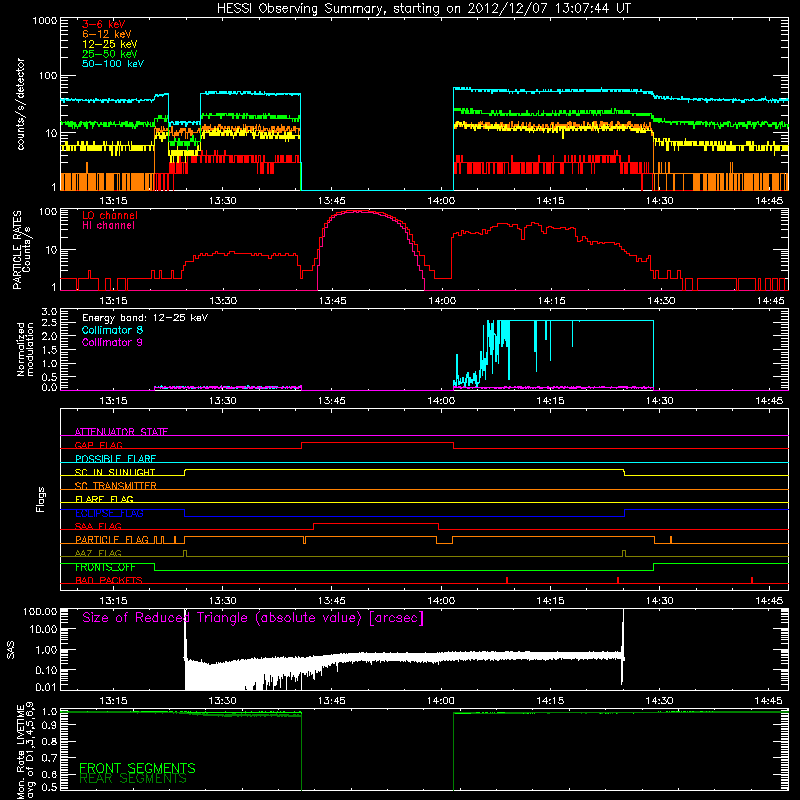Click the 'POSSIBLE FLARE' flag label
The width and height of the screenshot is (800, 800).
pos(115,459)
